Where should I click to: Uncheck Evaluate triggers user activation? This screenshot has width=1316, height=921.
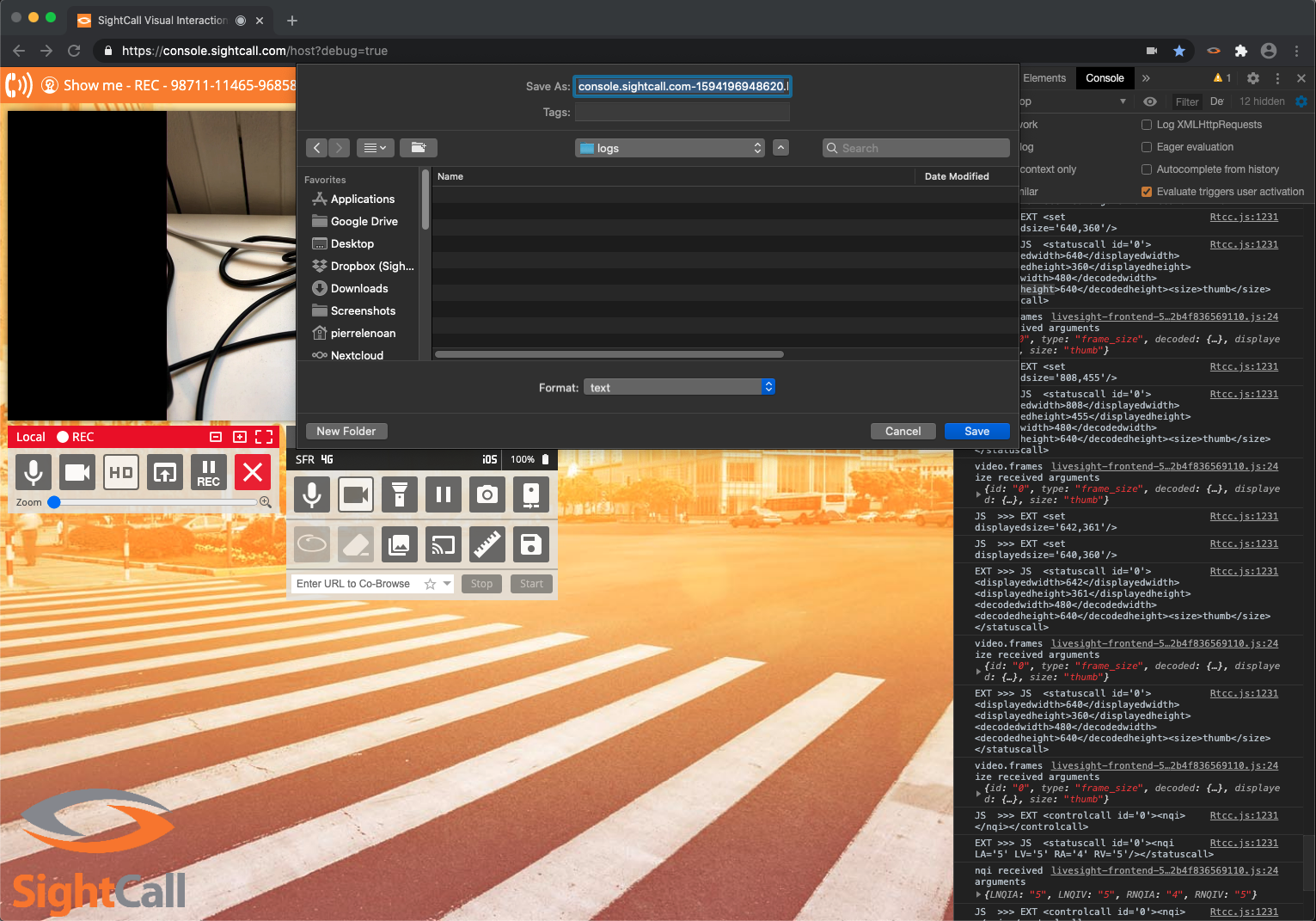click(x=1147, y=192)
